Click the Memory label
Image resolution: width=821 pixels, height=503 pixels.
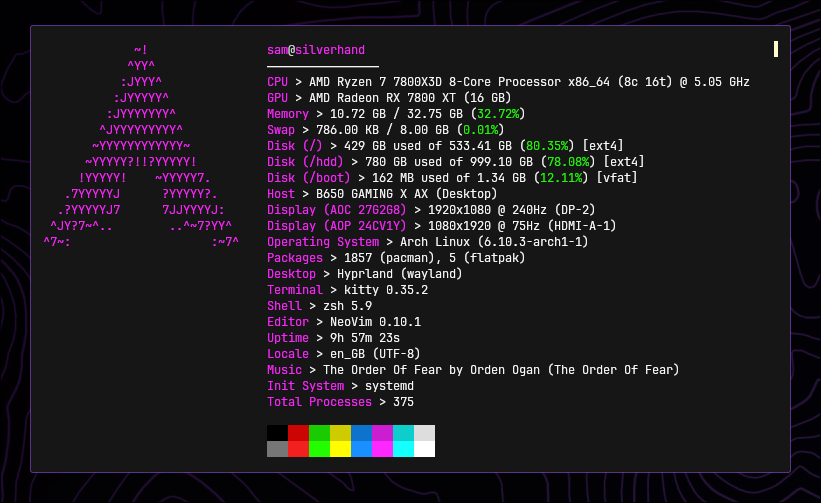pos(288,114)
